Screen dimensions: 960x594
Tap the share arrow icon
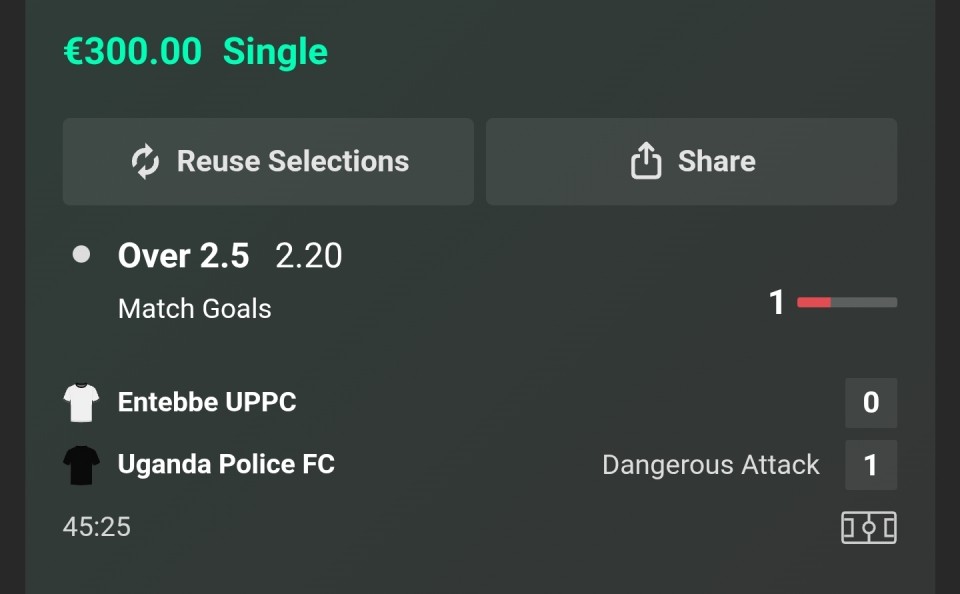click(646, 161)
